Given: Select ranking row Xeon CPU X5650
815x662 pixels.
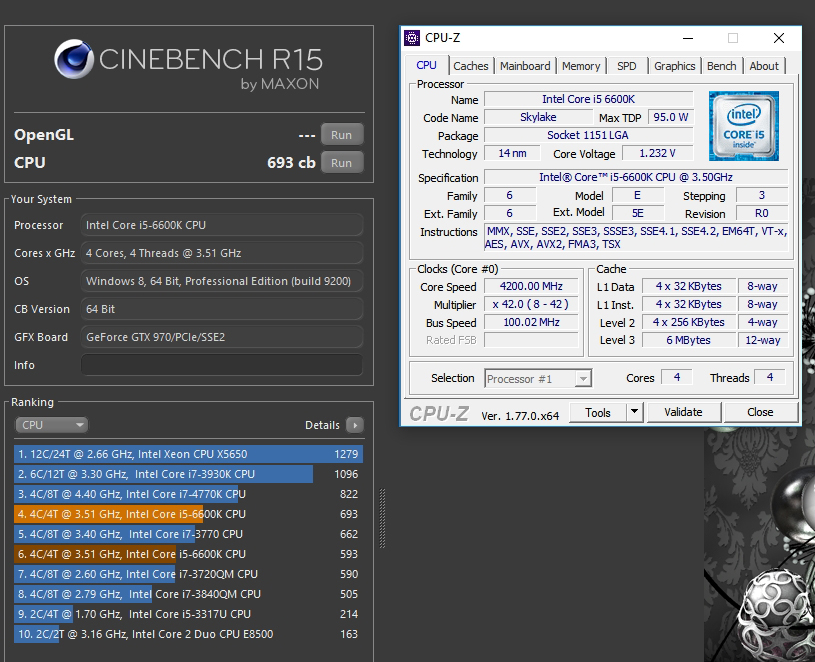Looking at the screenshot, I should pyautogui.click(x=188, y=454).
